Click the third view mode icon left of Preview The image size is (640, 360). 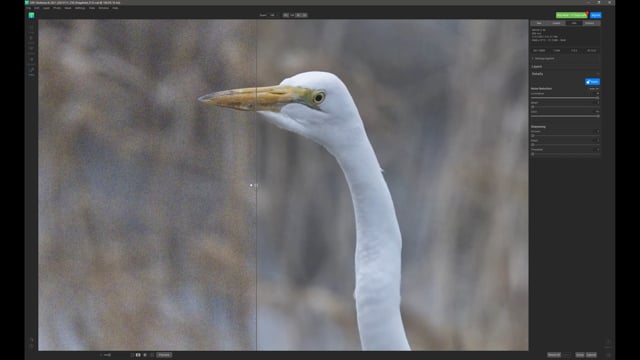[145, 355]
